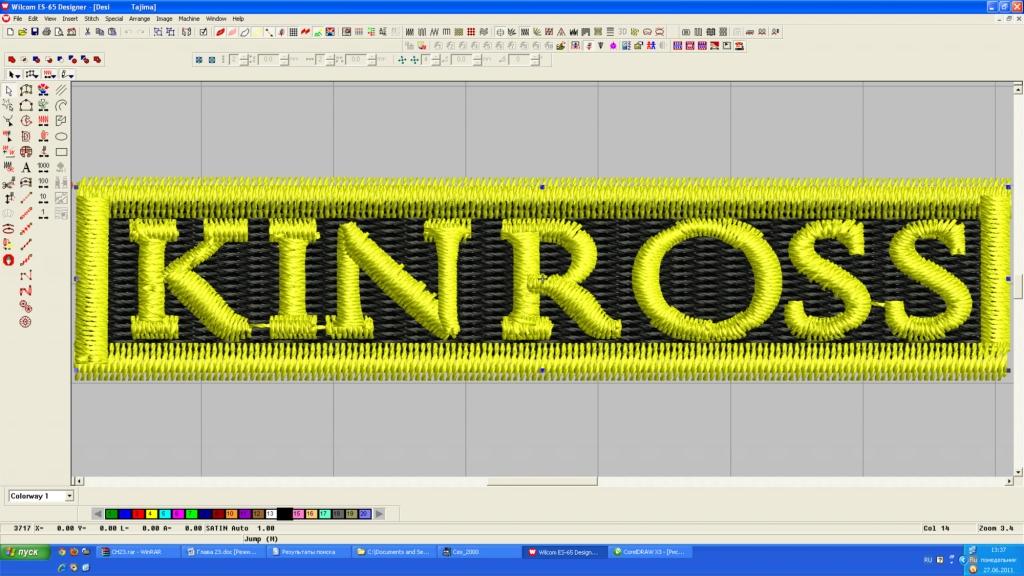Screen dimensions: 1024x576
Task: Select the rectangle shape tool
Action: pyautogui.click(x=61, y=152)
